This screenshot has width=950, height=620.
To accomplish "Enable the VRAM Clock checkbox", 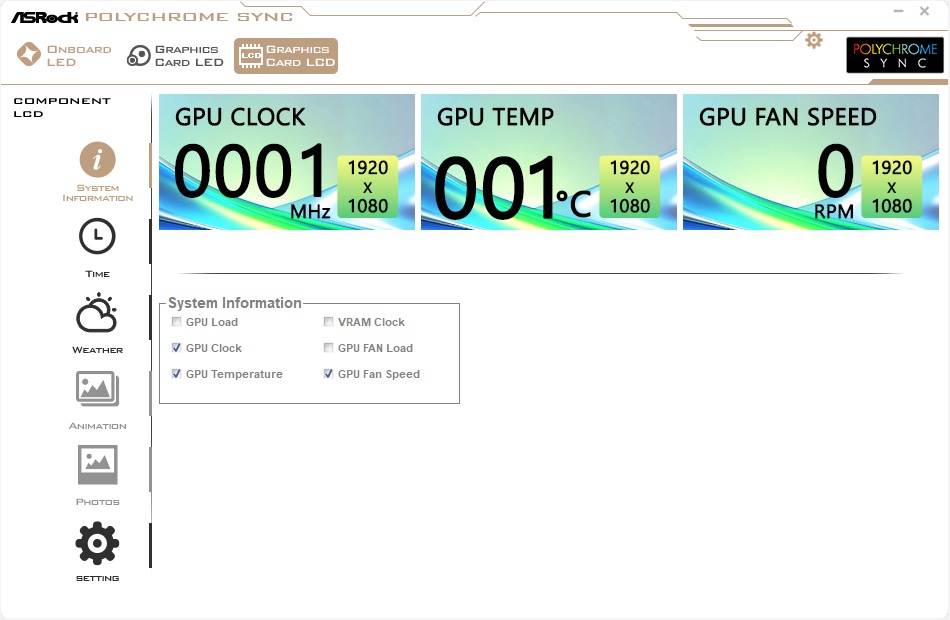I will click(328, 322).
